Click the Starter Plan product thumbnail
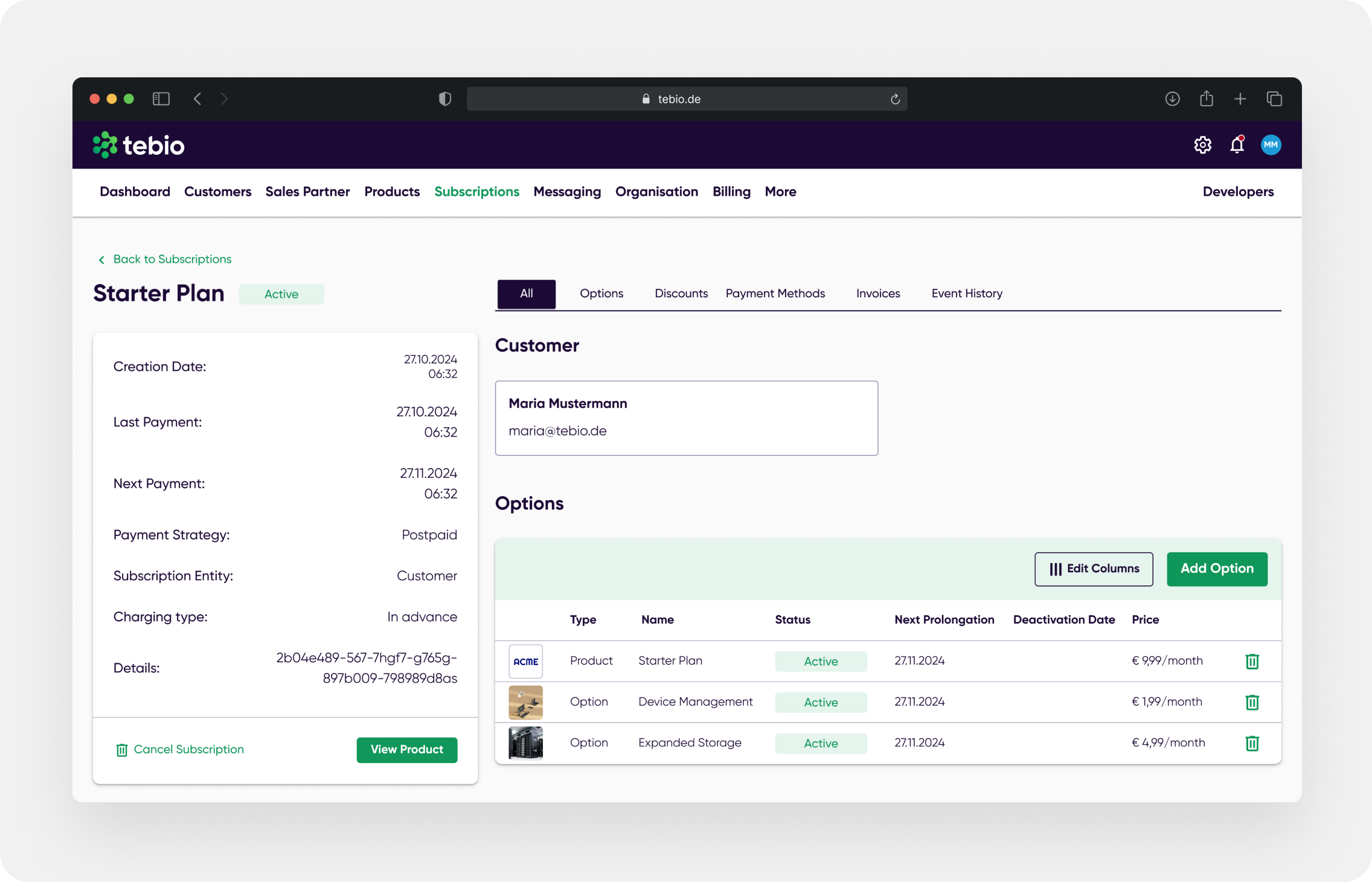 pos(525,660)
